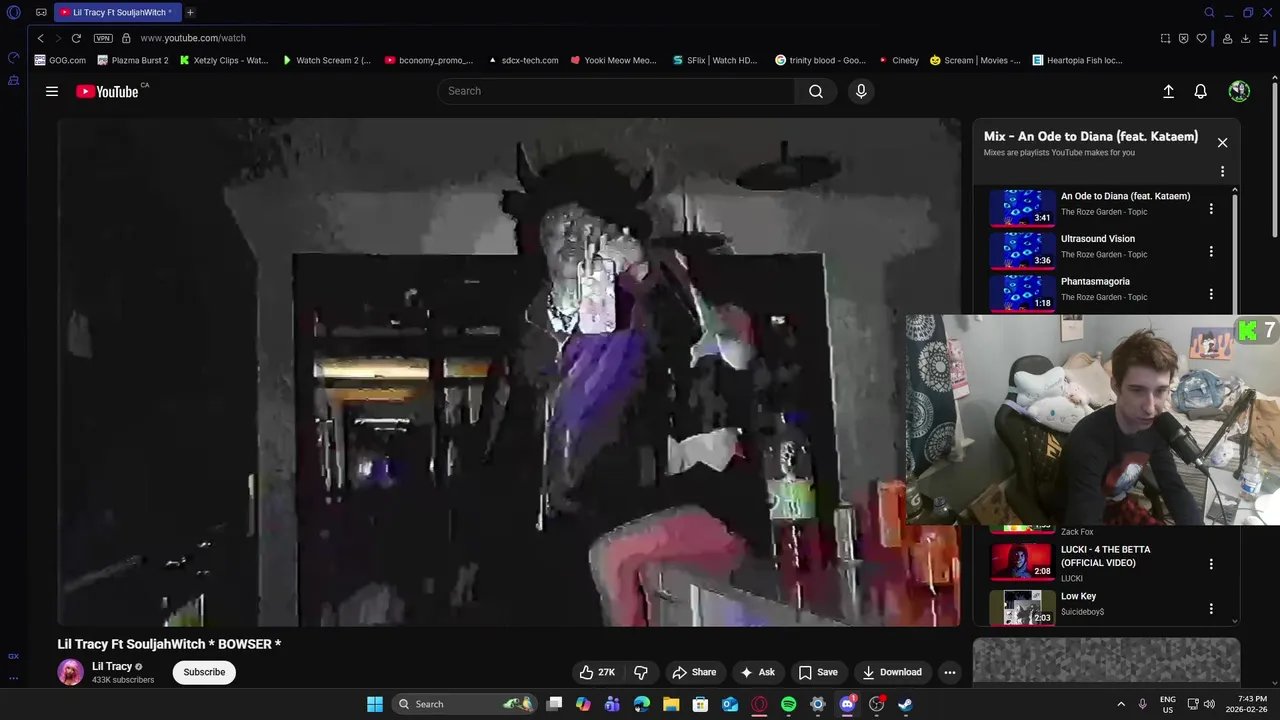
Task: Select the Lil Tracy Ft SouljahWitch tab
Action: [x=118, y=12]
